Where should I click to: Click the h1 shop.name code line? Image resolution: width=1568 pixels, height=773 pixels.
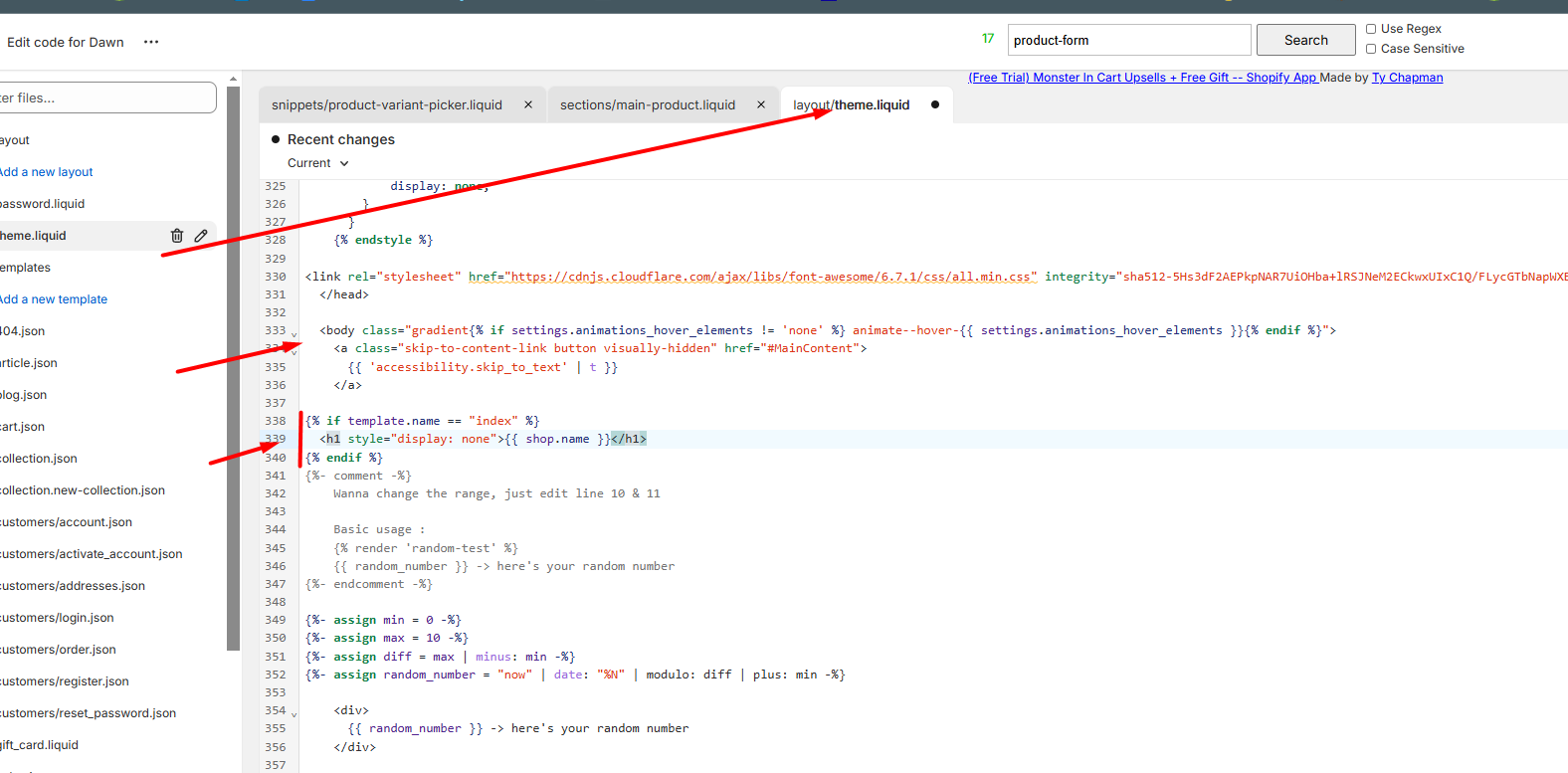(x=483, y=439)
